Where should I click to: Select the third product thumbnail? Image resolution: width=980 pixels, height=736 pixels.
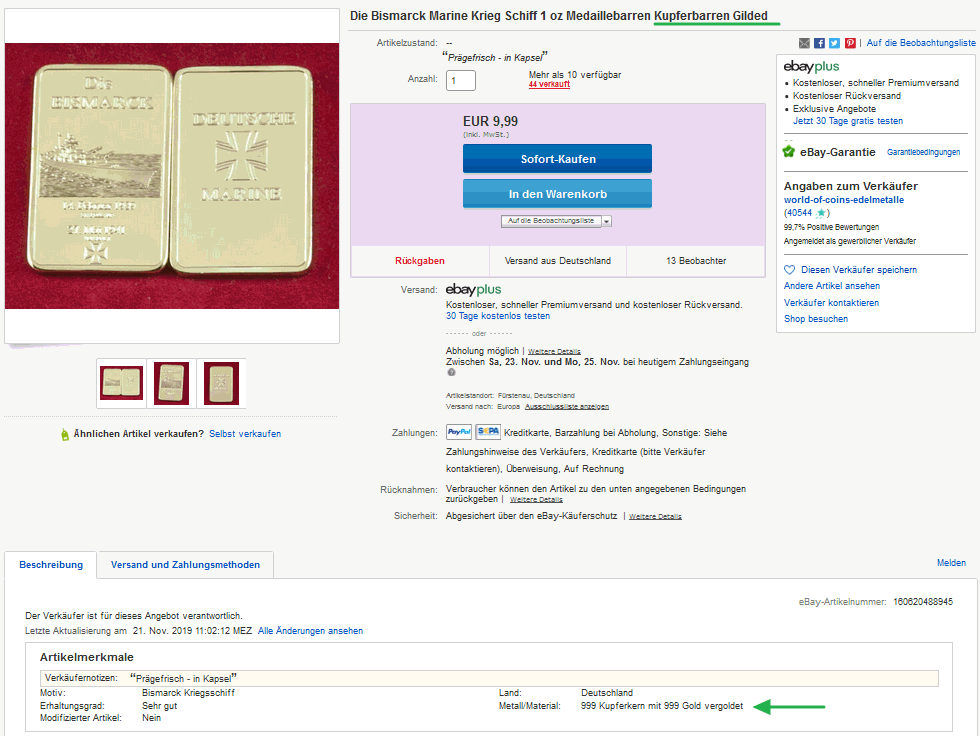[221, 384]
